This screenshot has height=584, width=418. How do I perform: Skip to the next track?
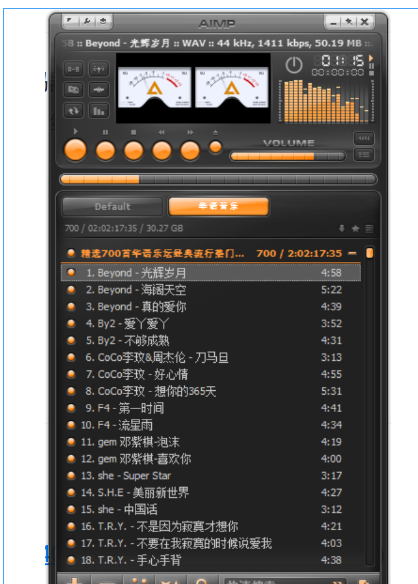pyautogui.click(x=190, y=151)
